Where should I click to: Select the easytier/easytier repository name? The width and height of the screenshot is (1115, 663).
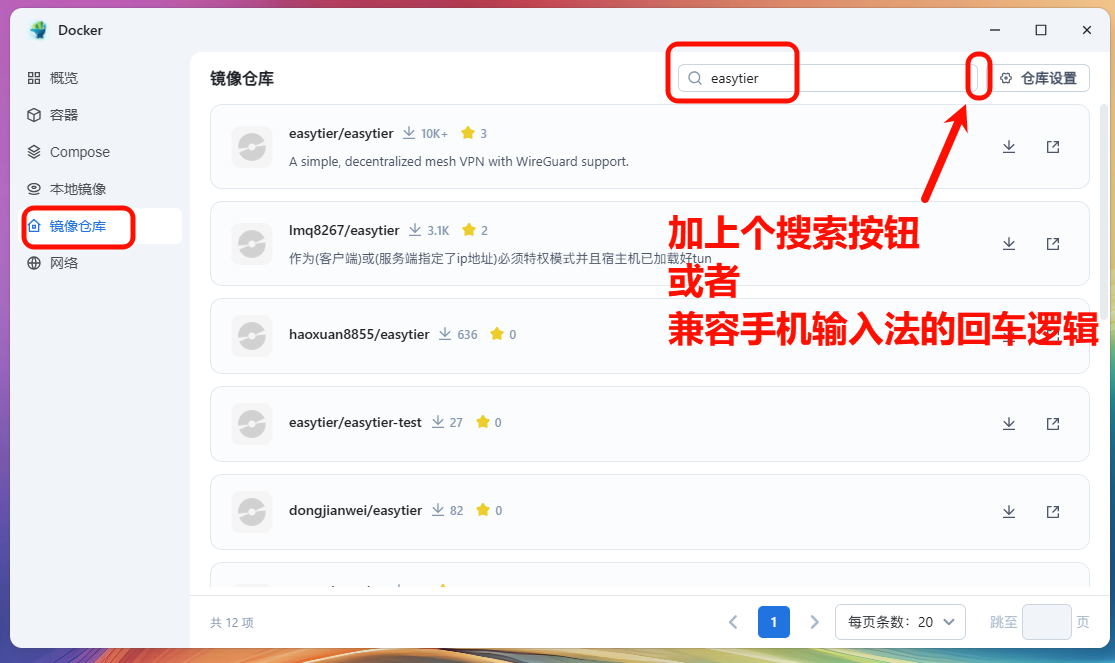pos(341,133)
